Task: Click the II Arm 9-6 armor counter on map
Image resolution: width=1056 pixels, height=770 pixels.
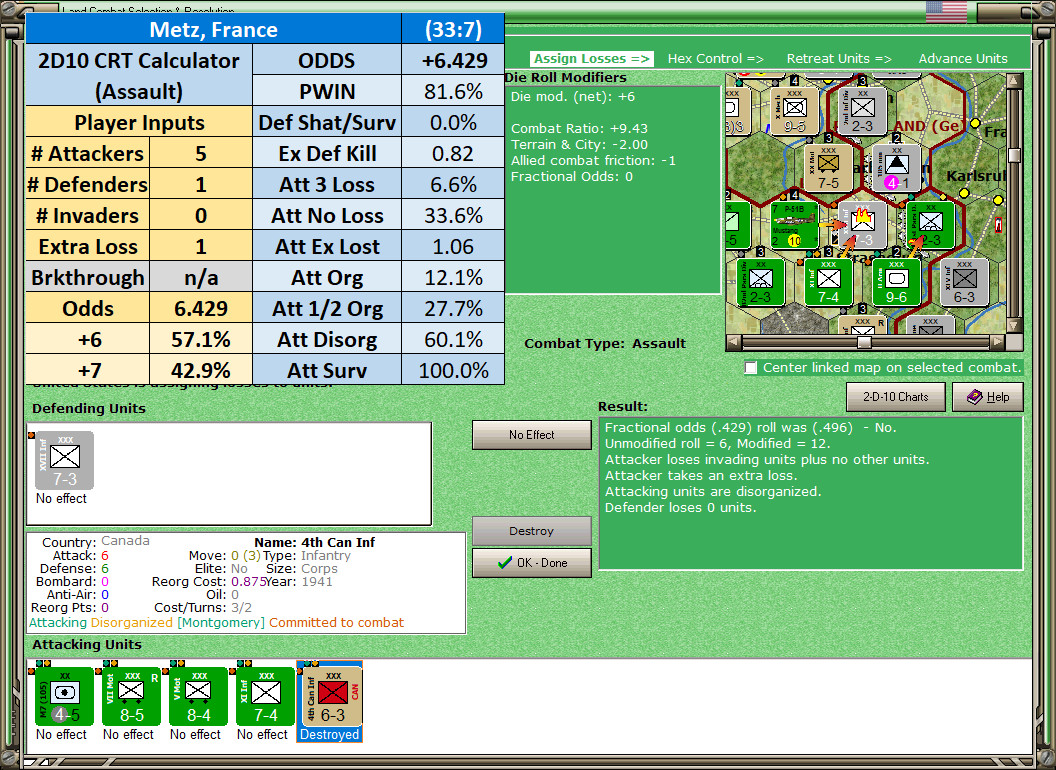Action: 896,282
